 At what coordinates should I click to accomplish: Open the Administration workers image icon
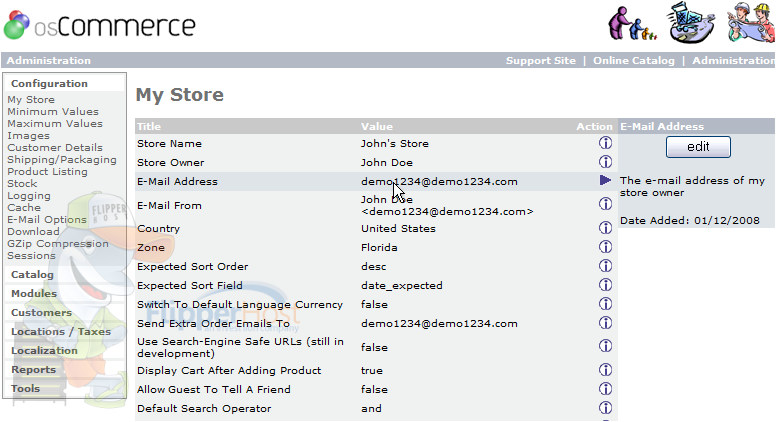pyautogui.click(x=751, y=22)
